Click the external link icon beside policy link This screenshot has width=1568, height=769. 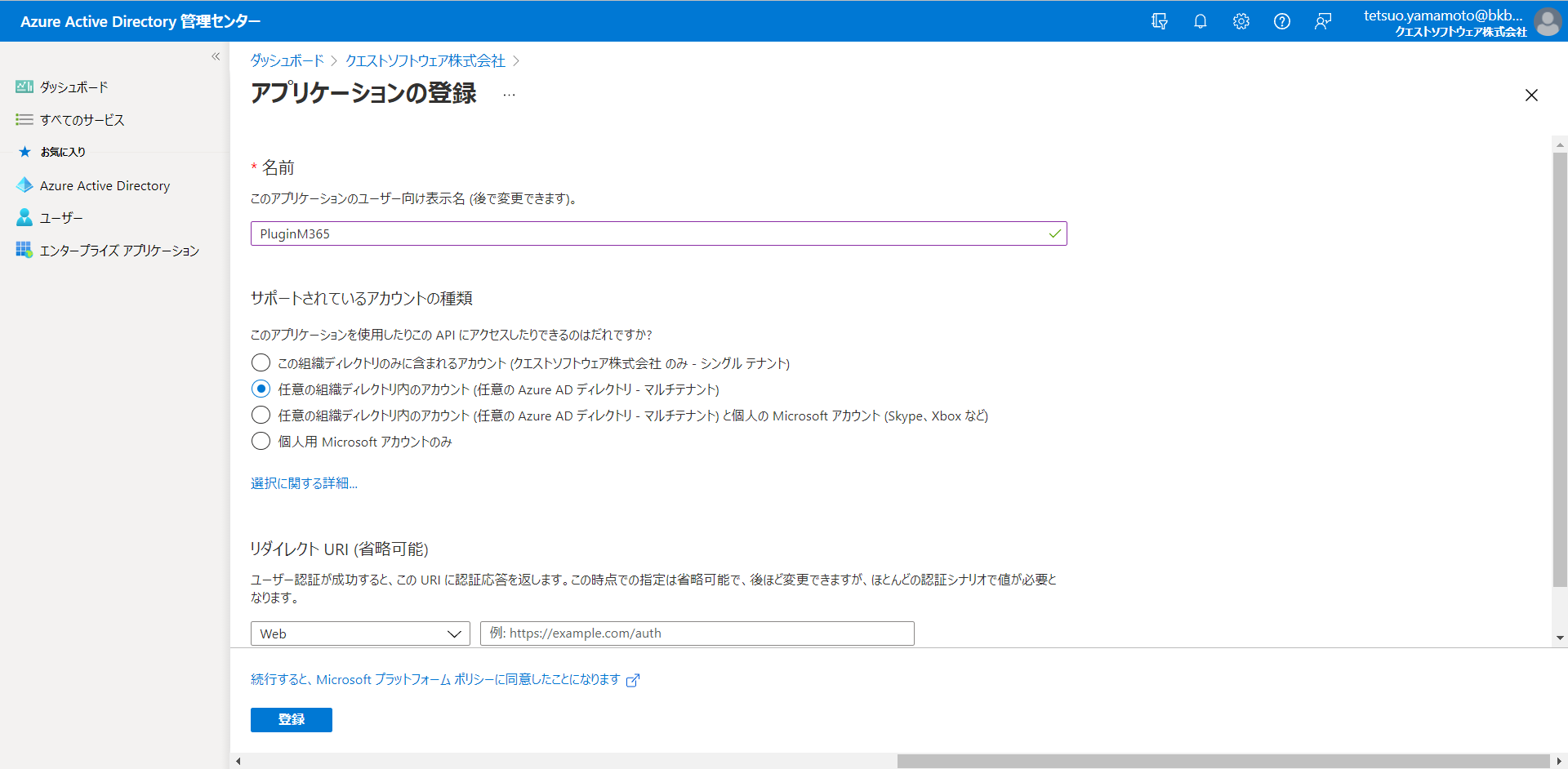(633, 680)
